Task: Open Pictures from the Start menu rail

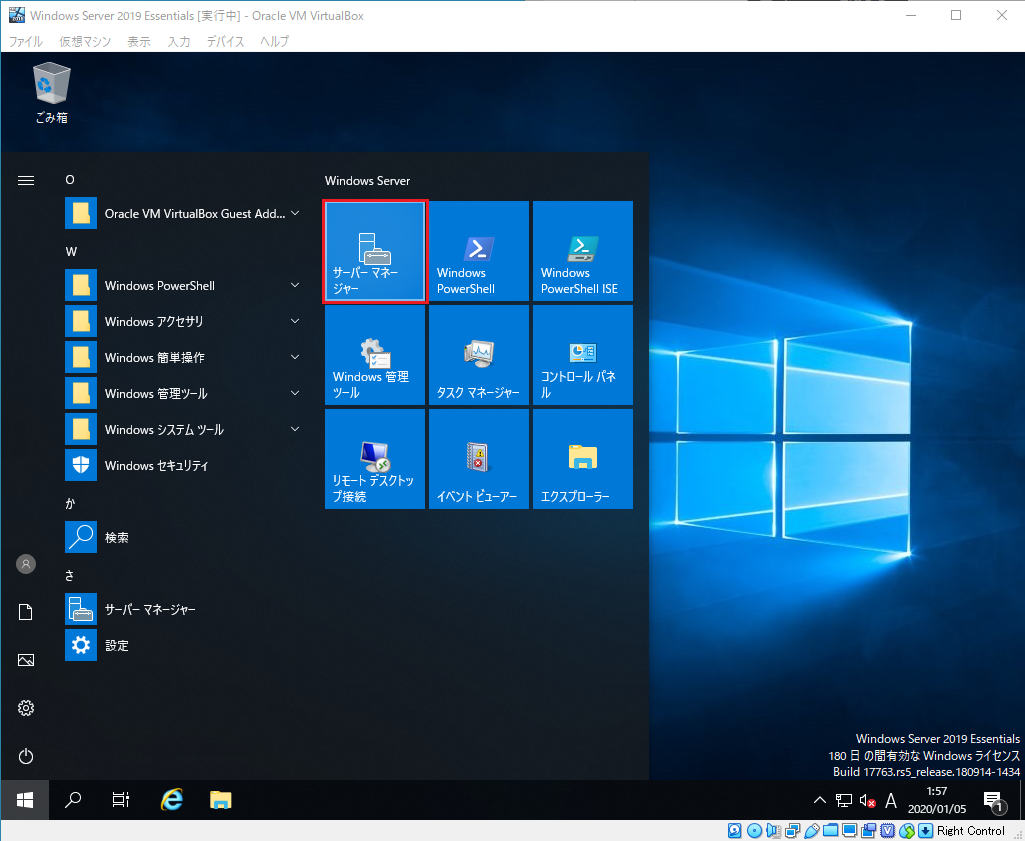Action: coord(25,660)
